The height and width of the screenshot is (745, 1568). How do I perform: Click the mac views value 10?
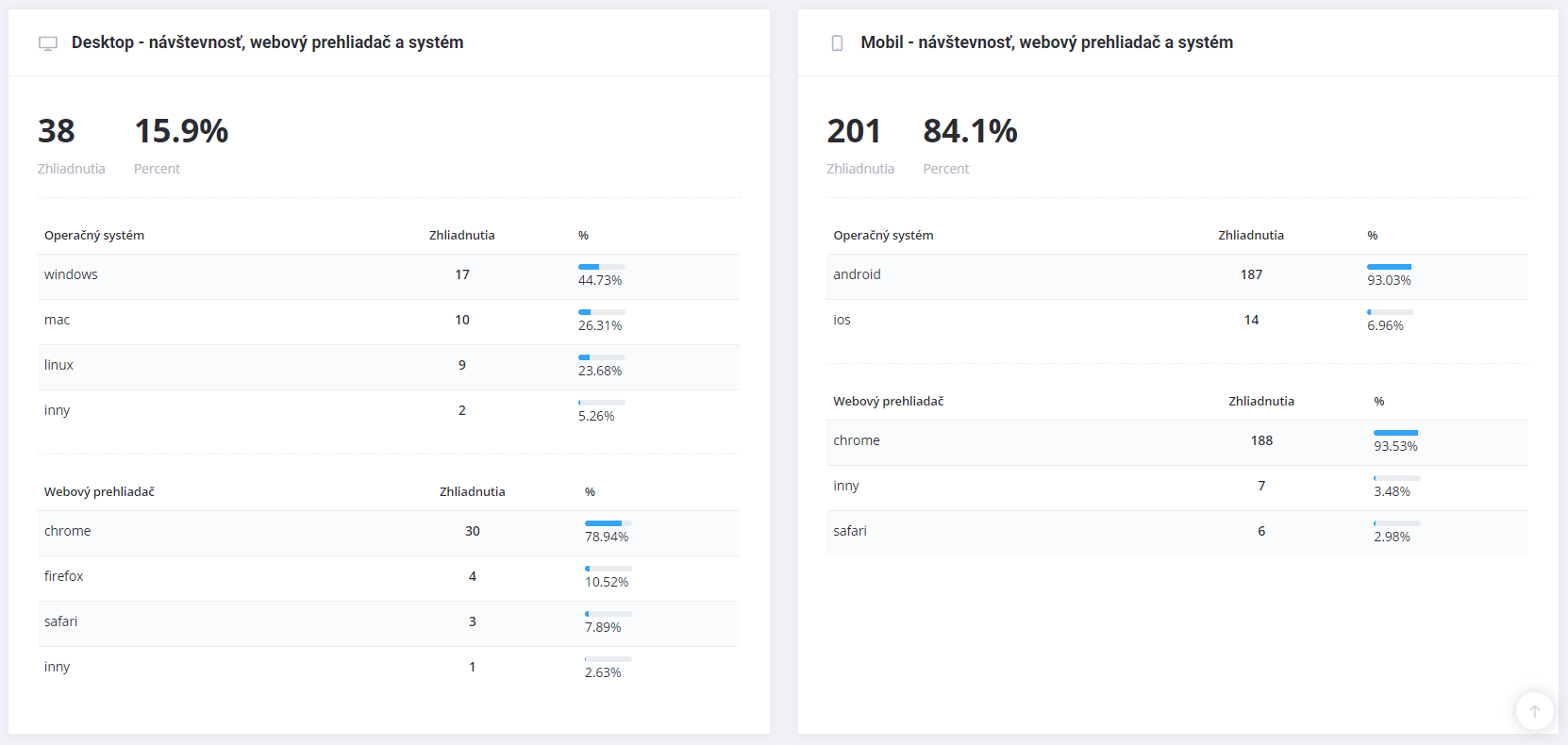[462, 320]
